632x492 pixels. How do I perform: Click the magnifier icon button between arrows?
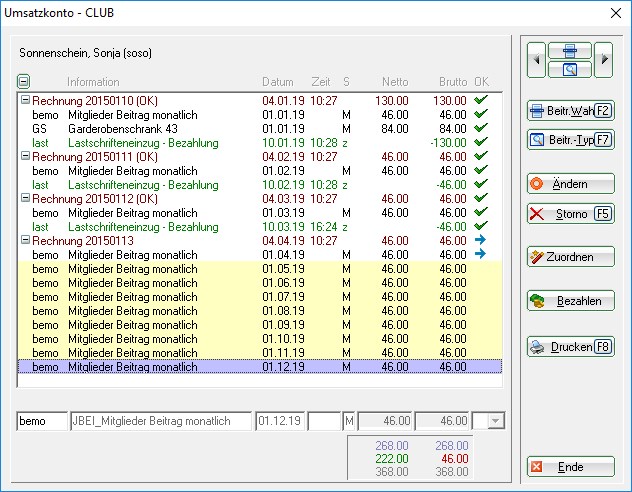coord(570,69)
